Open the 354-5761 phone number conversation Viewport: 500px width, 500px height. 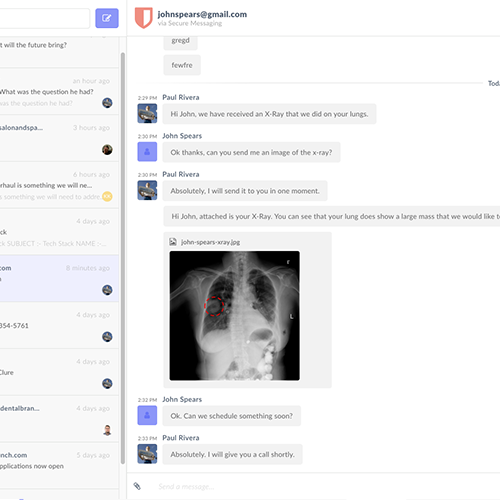59,326
